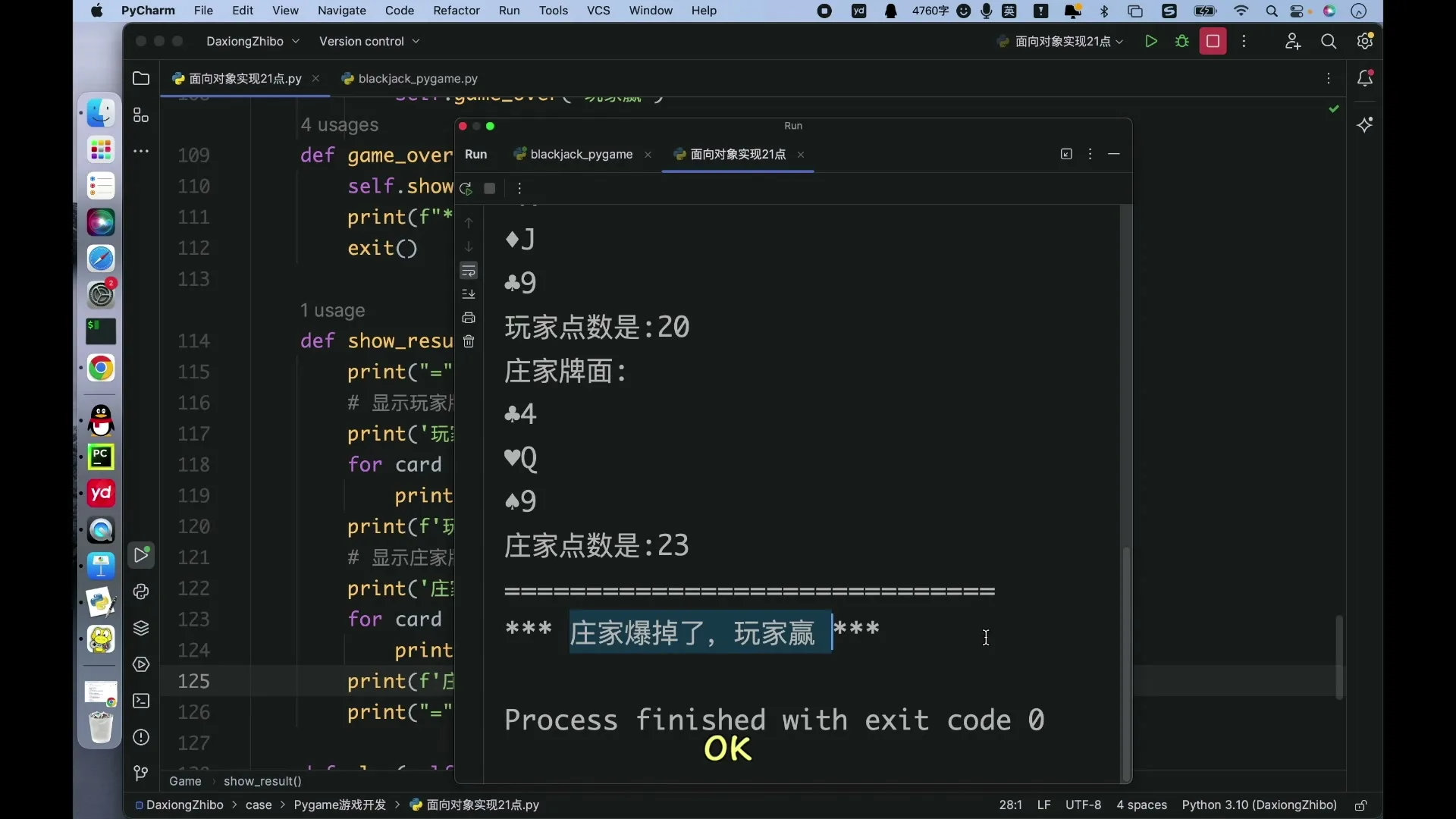1456x819 pixels.
Task: Click the 4 spaces indent setting
Action: [x=1141, y=805]
